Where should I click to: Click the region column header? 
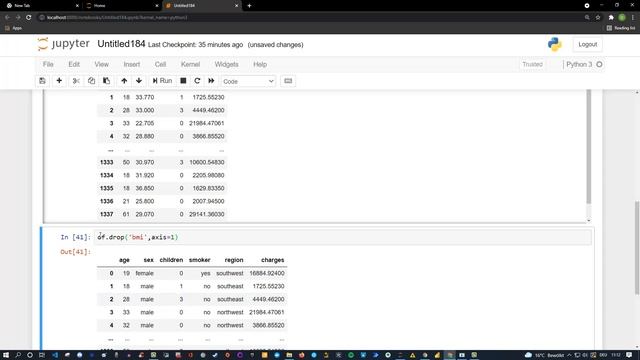[234, 260]
